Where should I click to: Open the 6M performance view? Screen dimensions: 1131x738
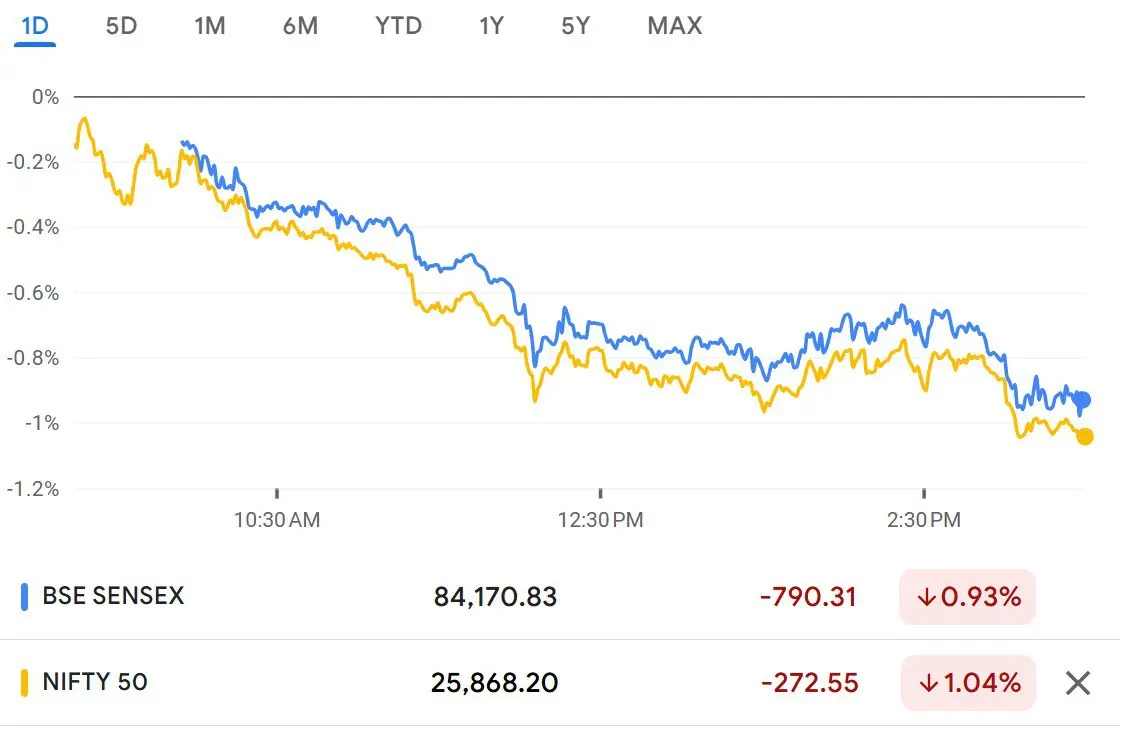coord(300,26)
